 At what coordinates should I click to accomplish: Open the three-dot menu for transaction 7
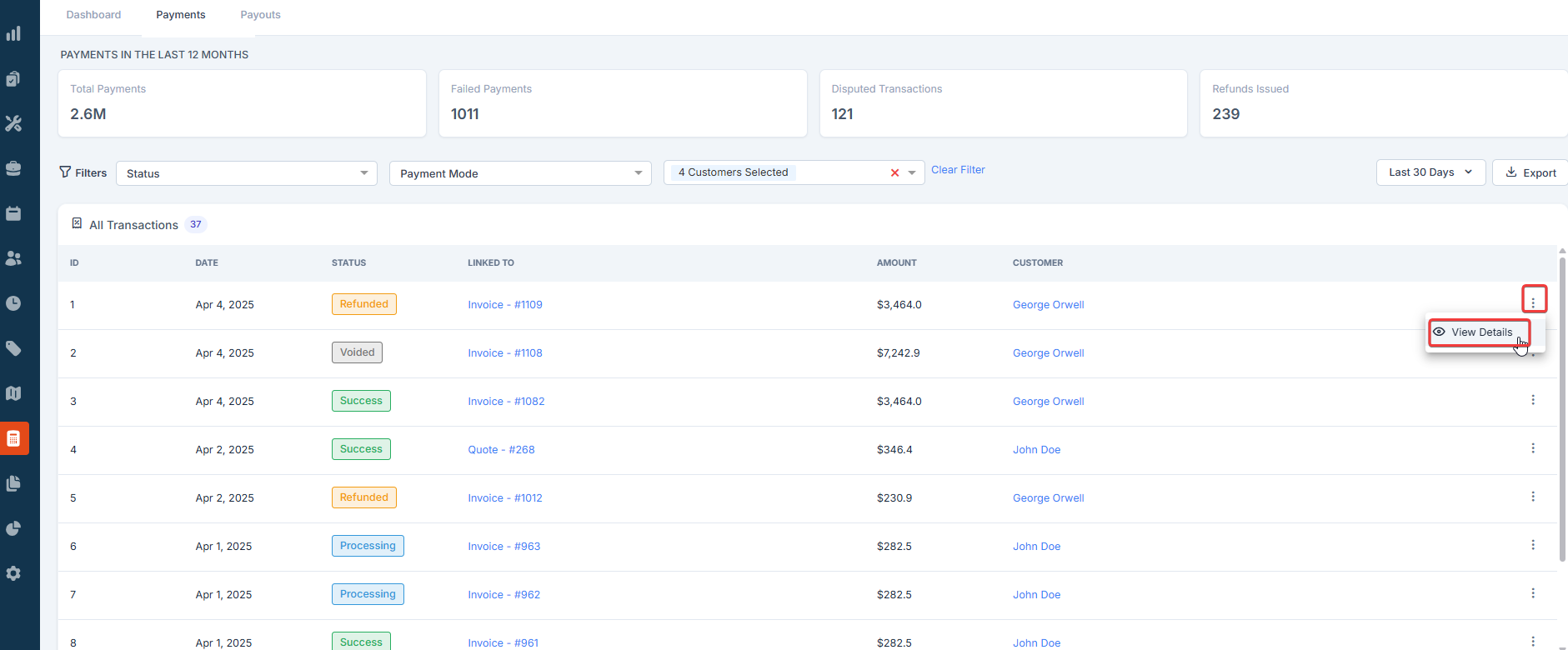tap(1533, 593)
